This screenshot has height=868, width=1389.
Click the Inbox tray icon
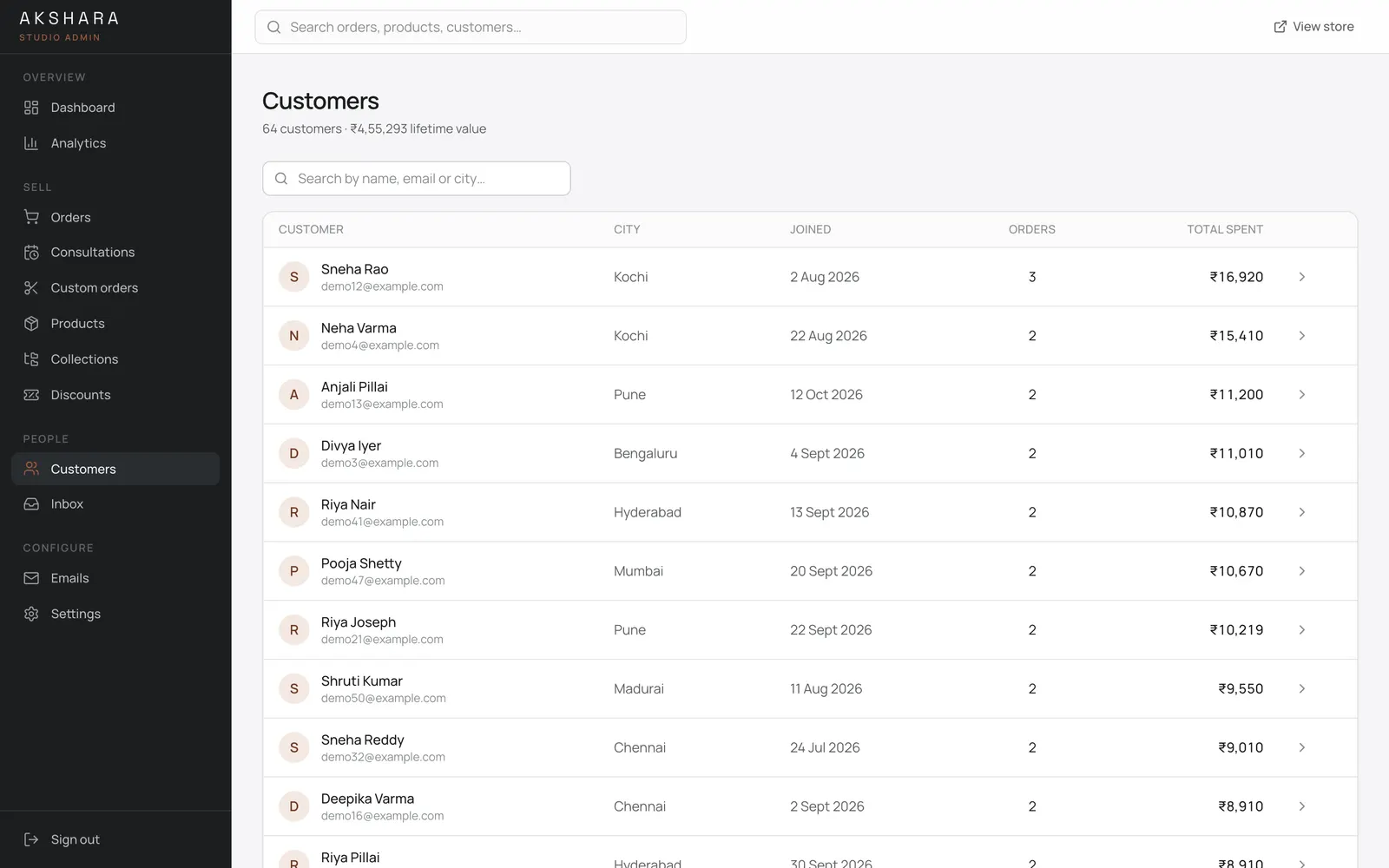tap(31, 504)
